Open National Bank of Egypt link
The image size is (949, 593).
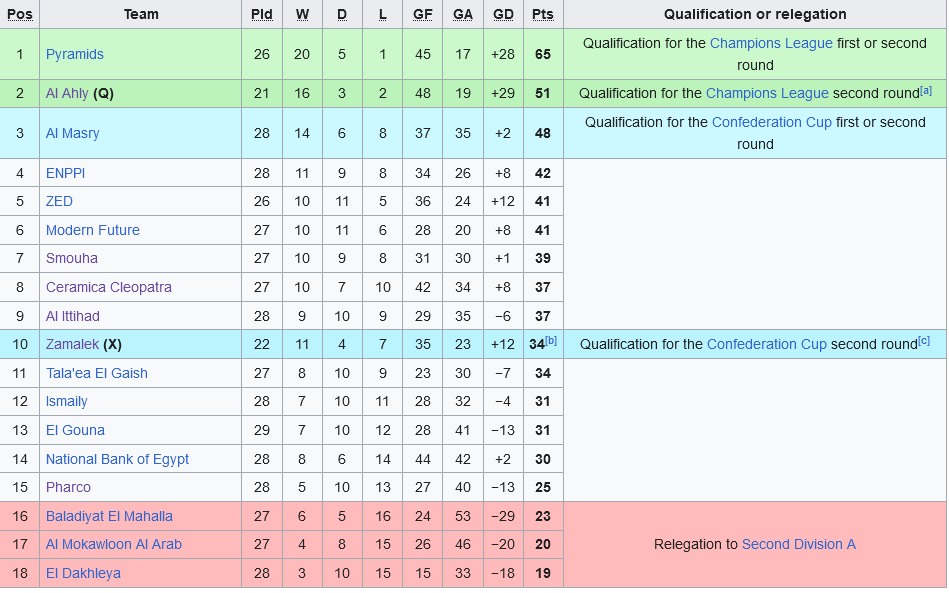coord(117,459)
